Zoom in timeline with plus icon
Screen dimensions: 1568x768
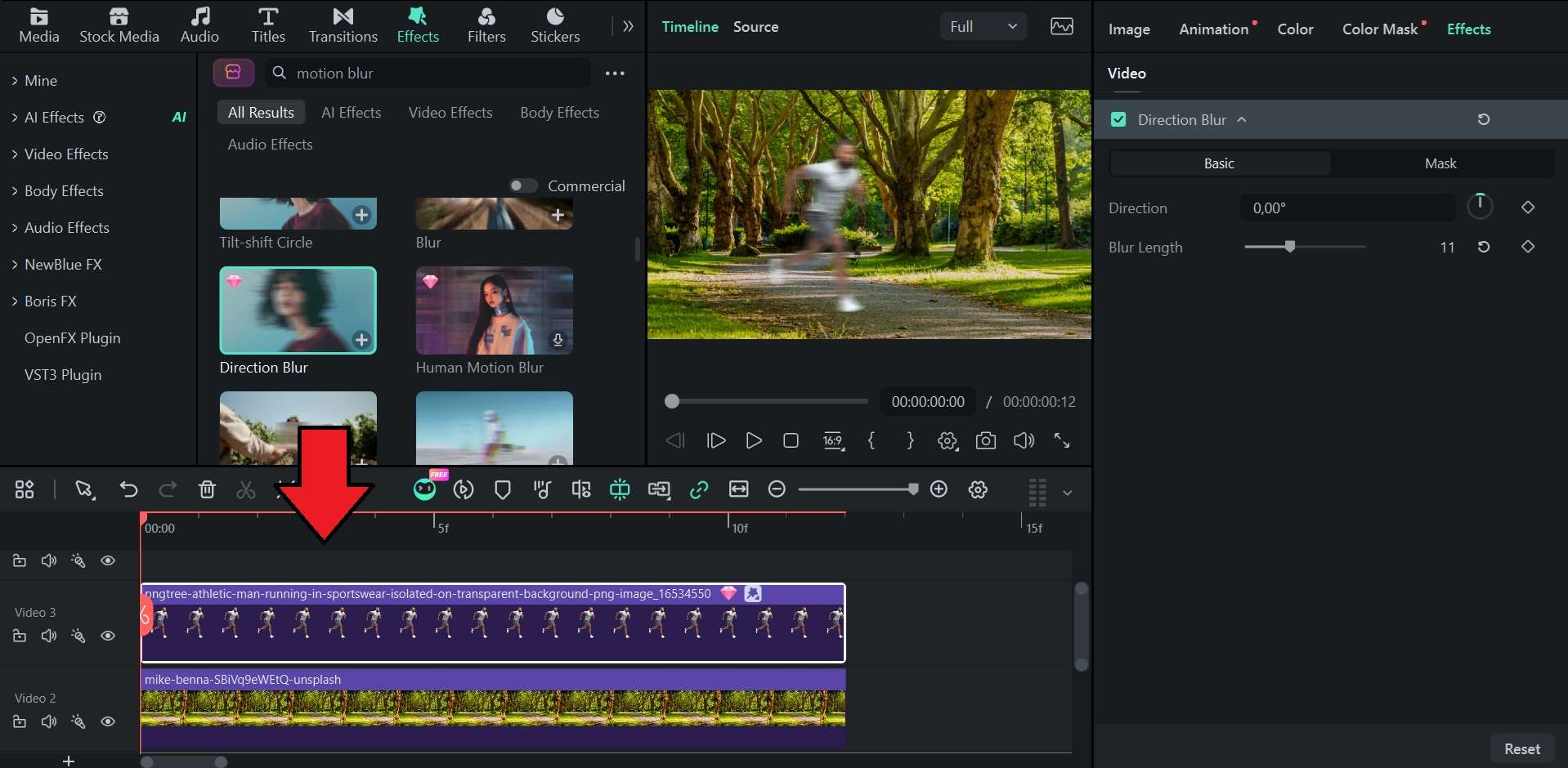click(939, 489)
